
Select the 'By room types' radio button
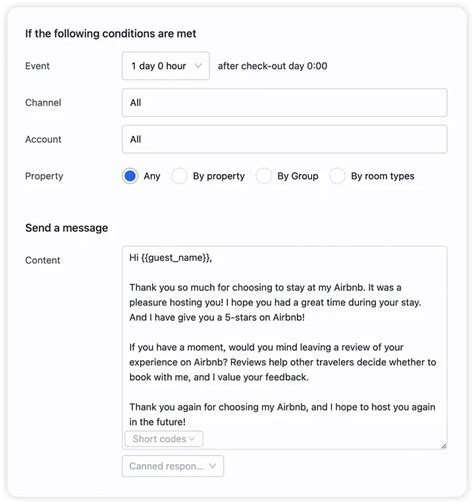(x=337, y=176)
